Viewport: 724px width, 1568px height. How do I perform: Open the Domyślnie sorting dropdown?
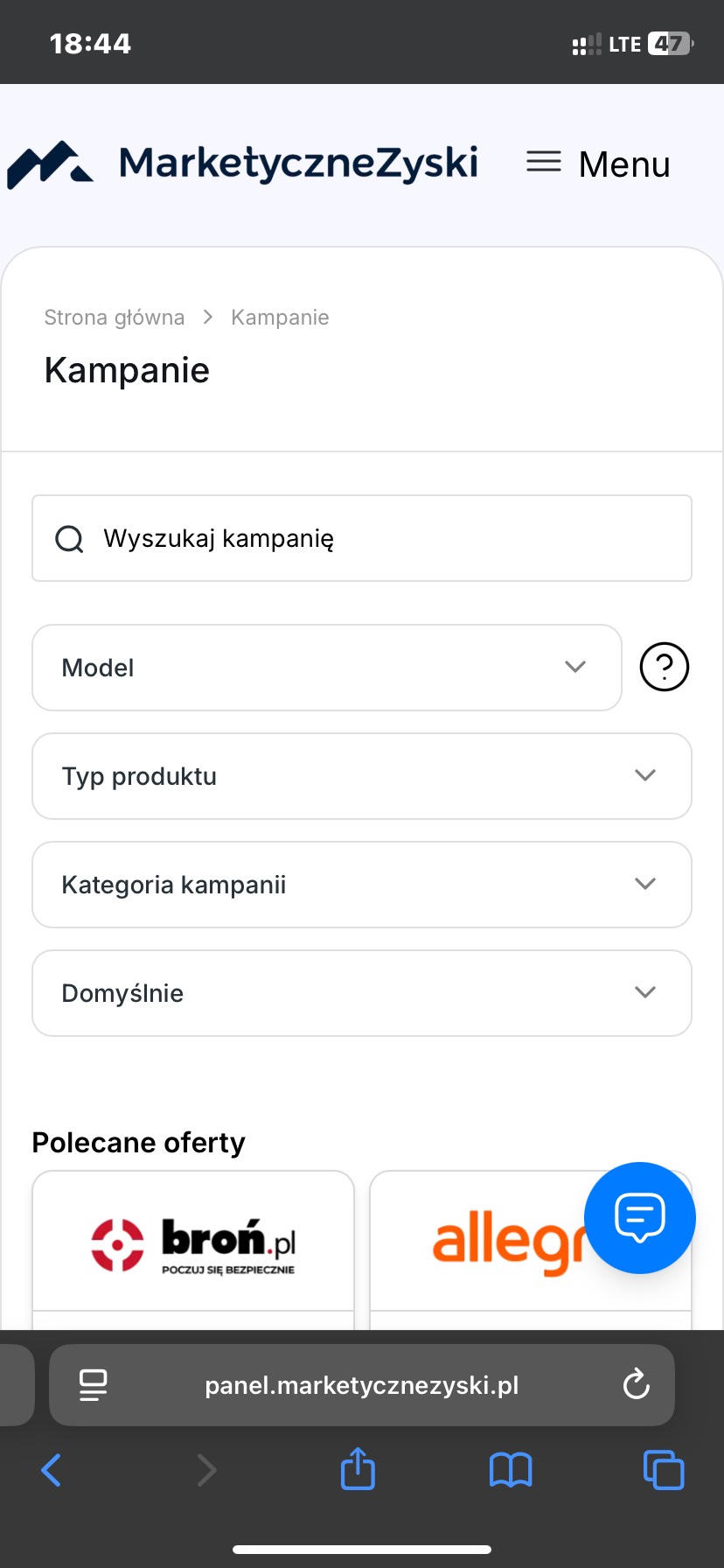[x=361, y=993]
